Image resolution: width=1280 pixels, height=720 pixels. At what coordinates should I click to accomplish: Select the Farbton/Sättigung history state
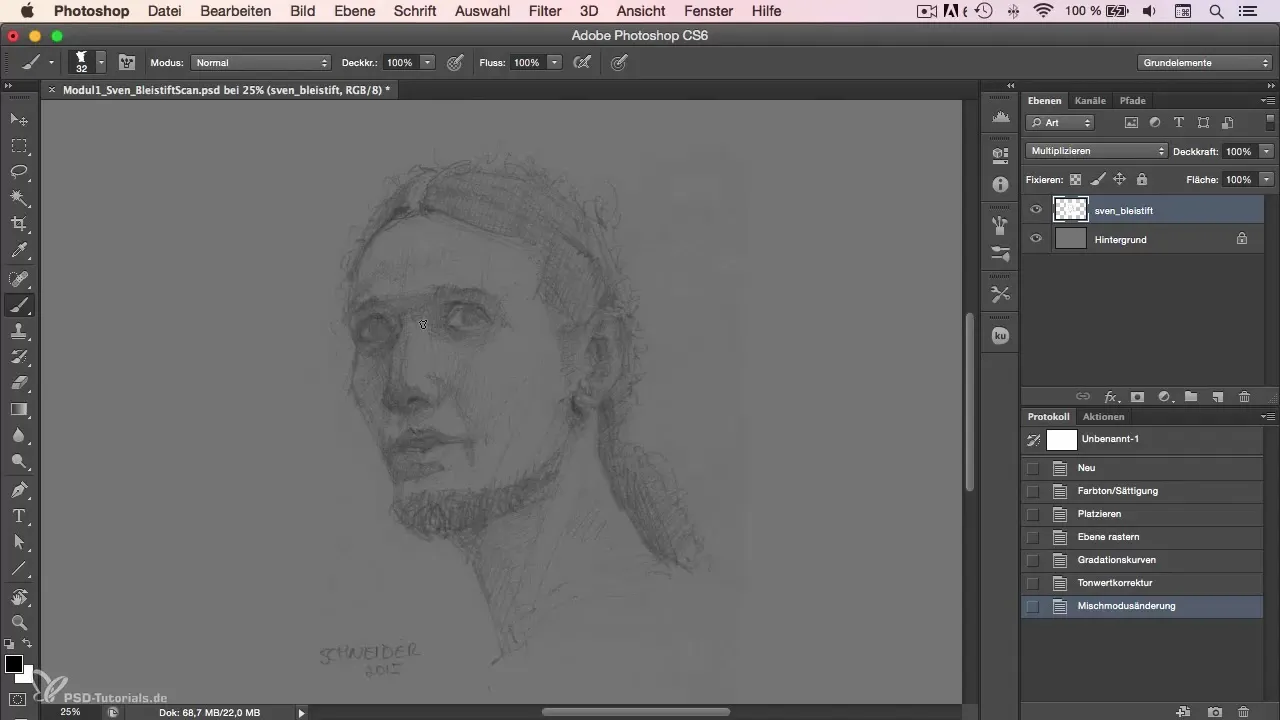(x=1142, y=491)
